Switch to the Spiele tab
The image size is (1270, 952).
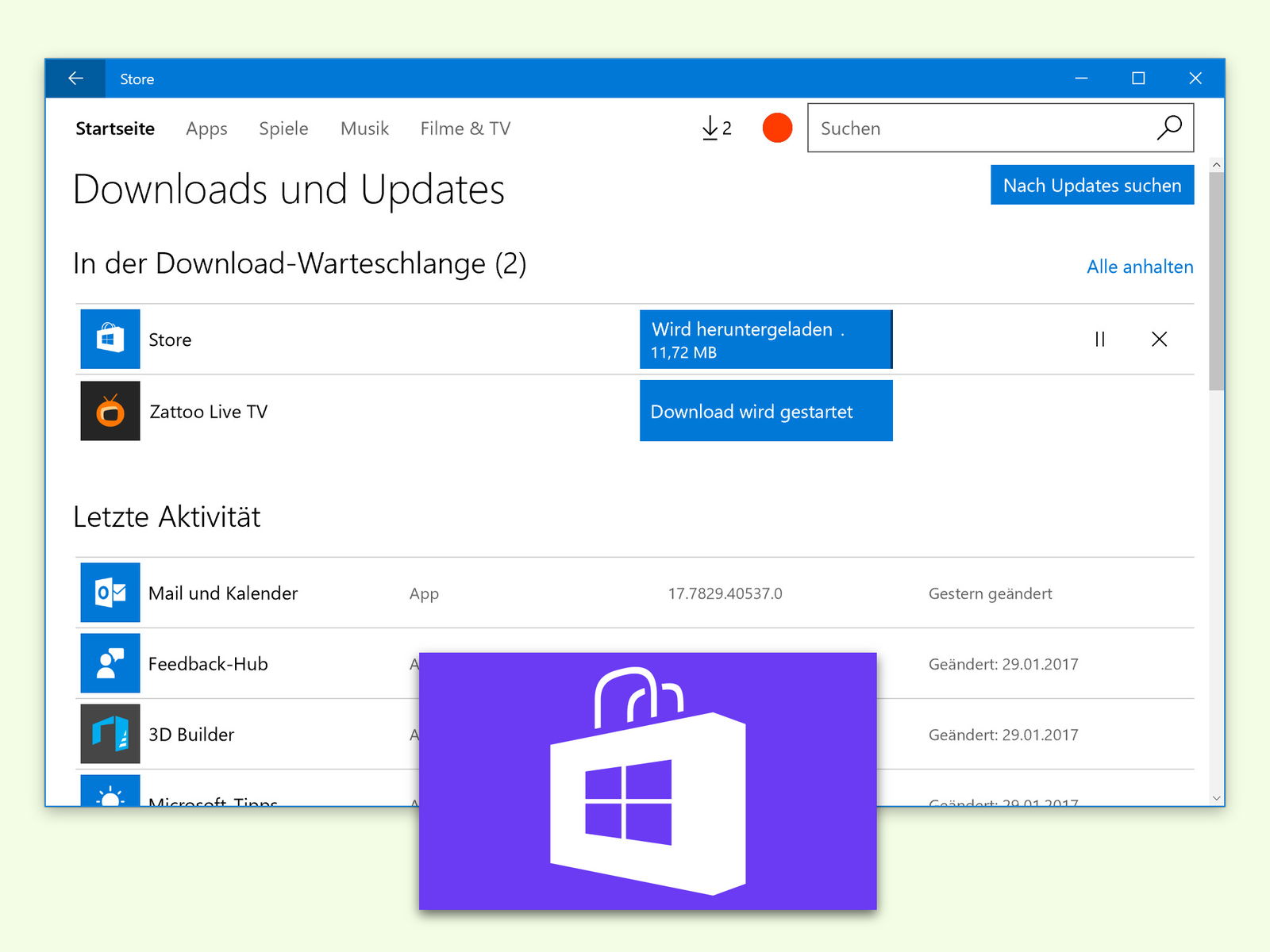coord(283,129)
